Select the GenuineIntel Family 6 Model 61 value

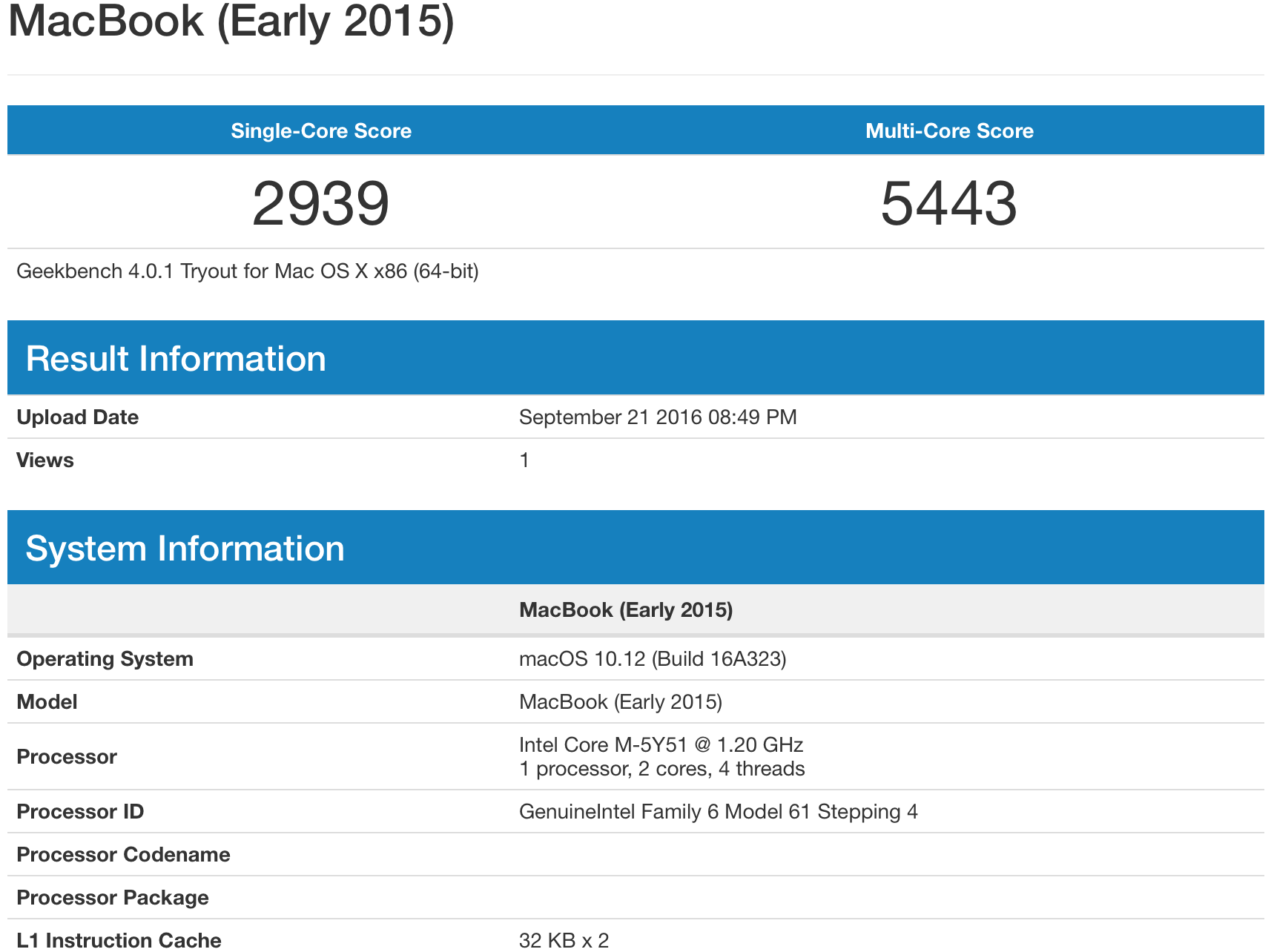(719, 811)
